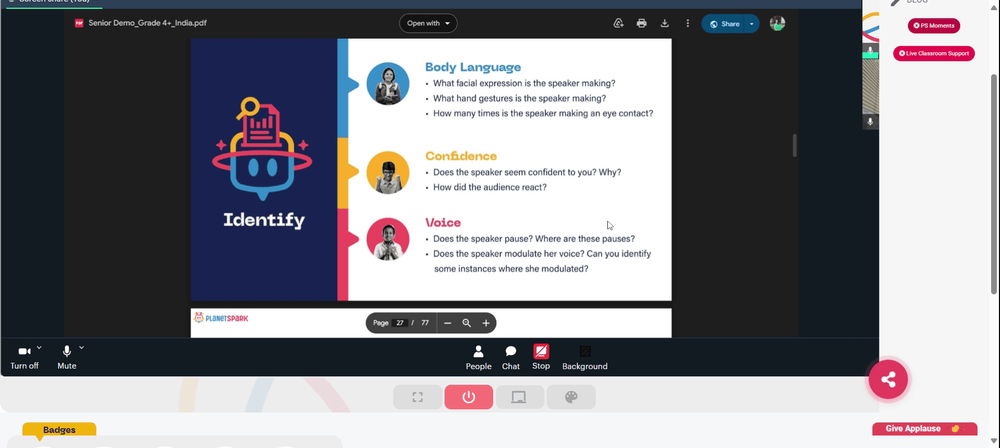Click the PS Moments button

click(934, 26)
